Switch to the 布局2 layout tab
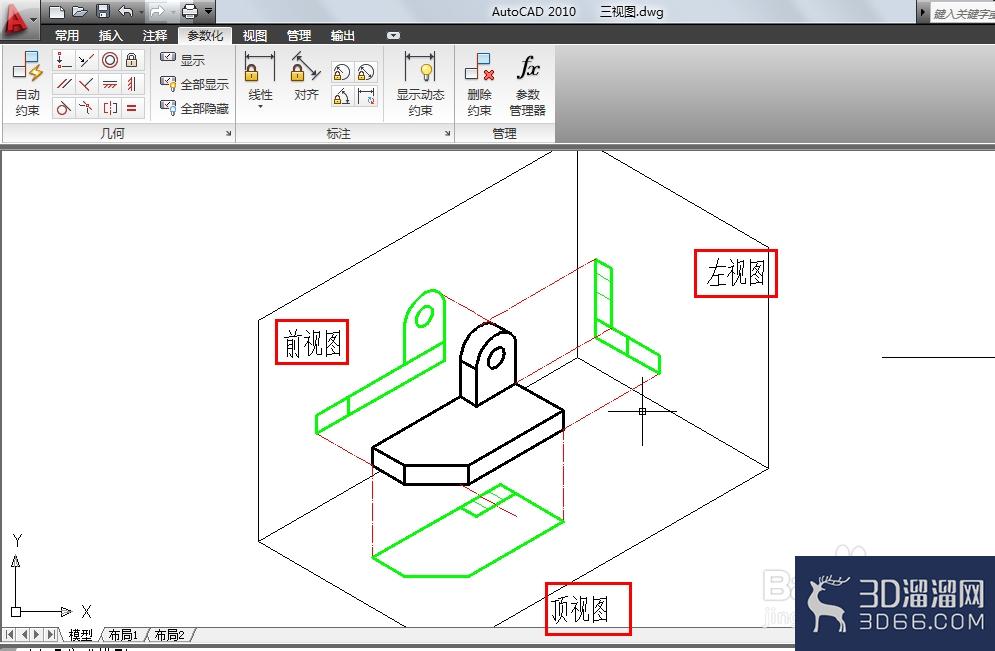This screenshot has height=651, width=995. tap(169, 635)
